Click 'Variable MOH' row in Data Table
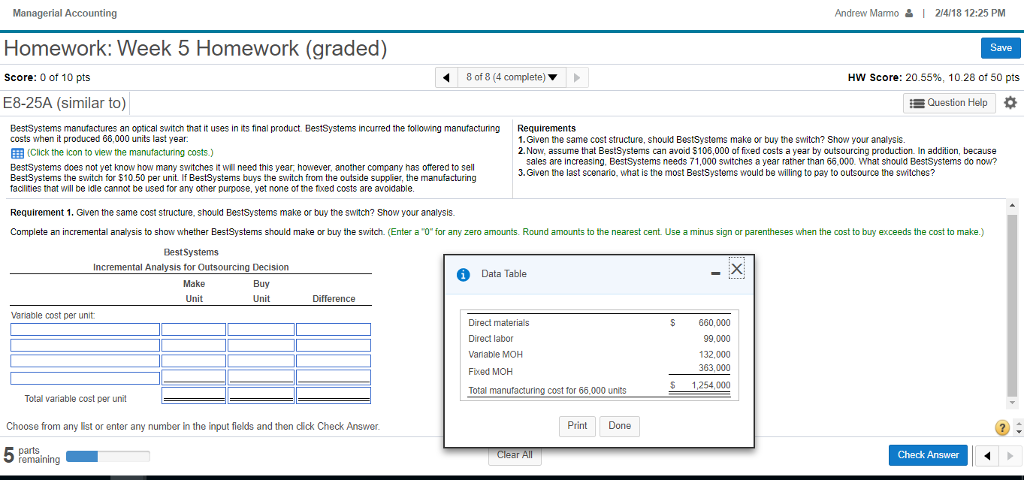 (x=599, y=355)
